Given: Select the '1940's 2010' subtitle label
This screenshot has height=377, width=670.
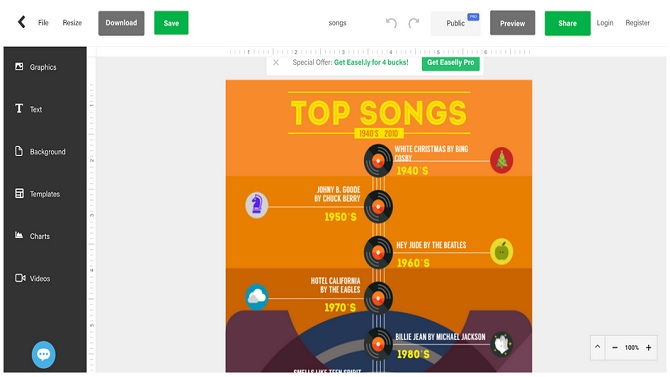Looking at the screenshot, I should coord(379,134).
